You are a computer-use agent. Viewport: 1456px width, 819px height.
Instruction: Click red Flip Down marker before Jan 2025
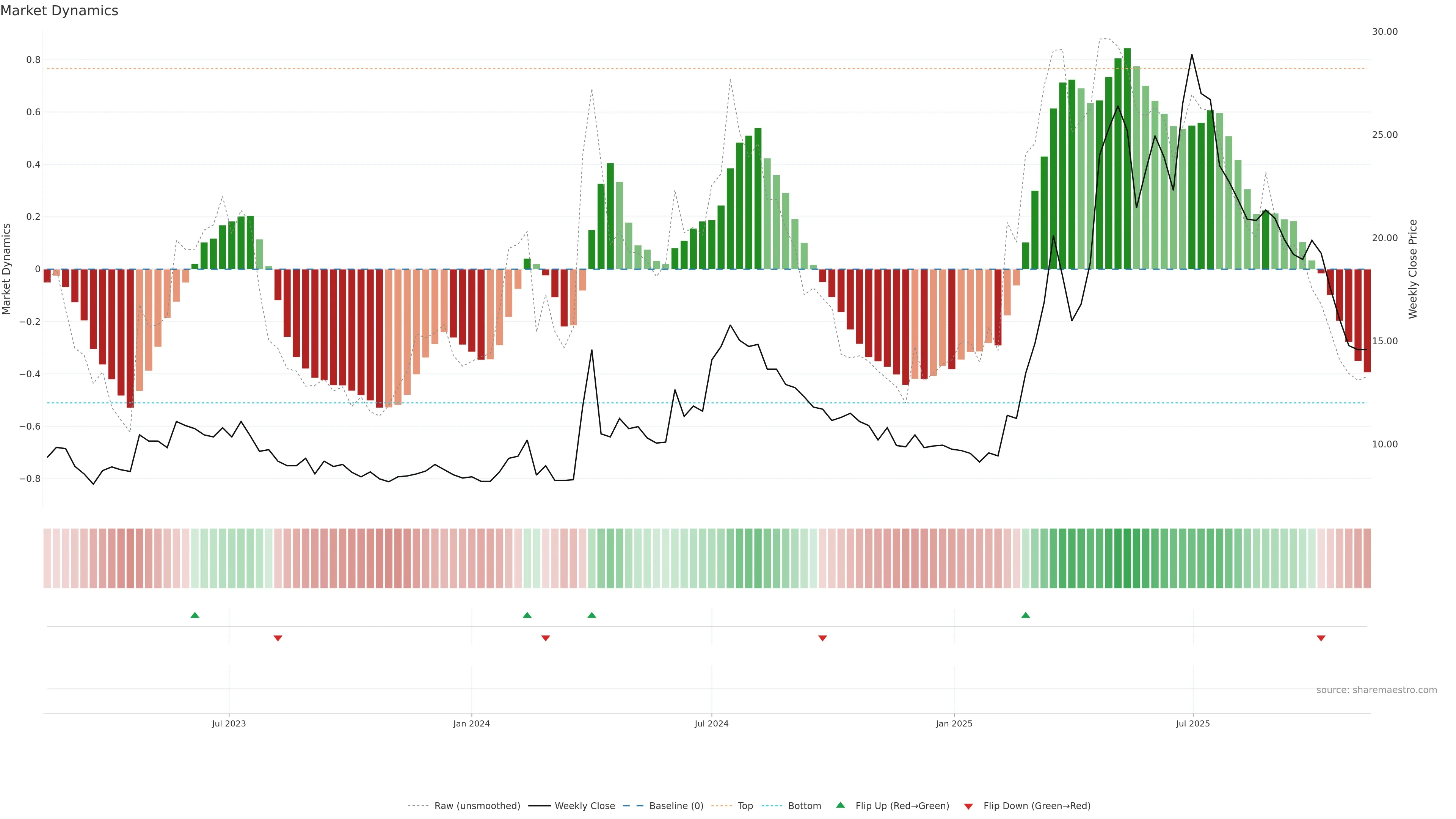[x=822, y=638]
